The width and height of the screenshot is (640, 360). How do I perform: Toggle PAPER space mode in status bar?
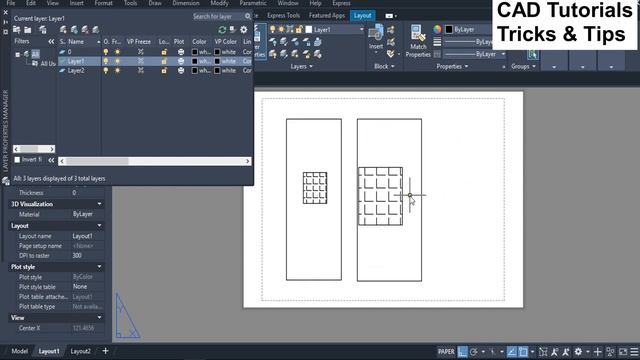pos(446,351)
